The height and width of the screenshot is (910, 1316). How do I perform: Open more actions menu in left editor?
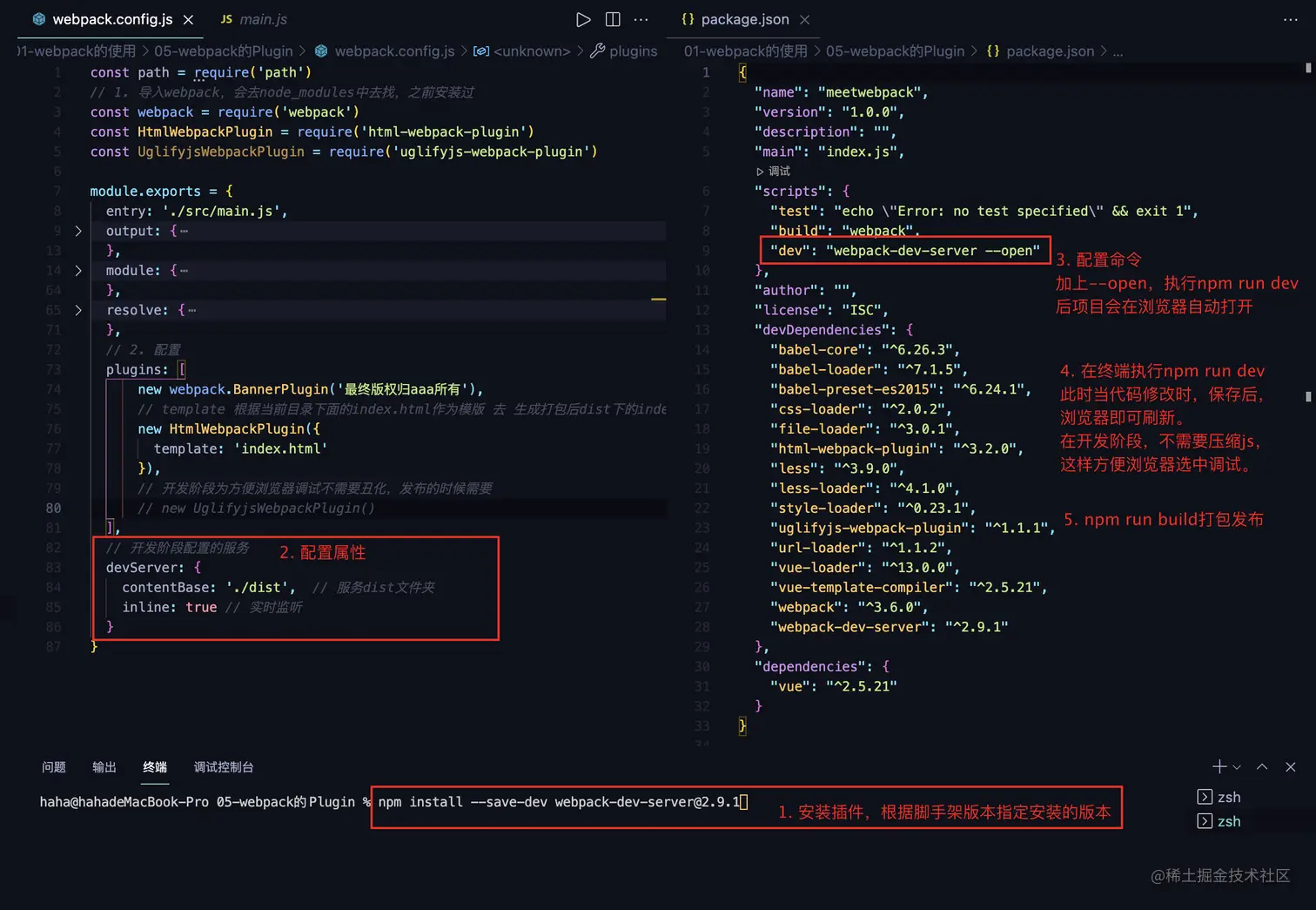pyautogui.click(x=641, y=19)
